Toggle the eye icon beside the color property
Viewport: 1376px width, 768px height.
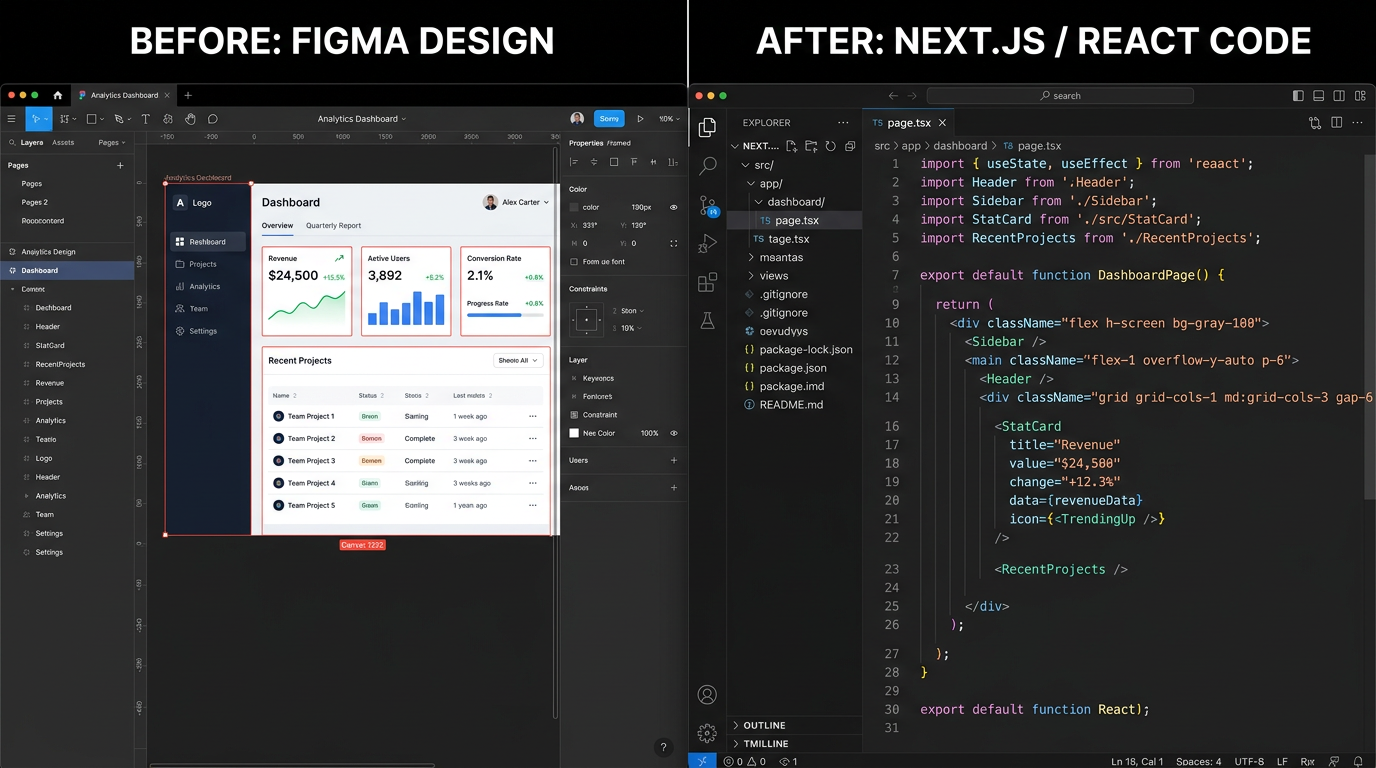674,207
